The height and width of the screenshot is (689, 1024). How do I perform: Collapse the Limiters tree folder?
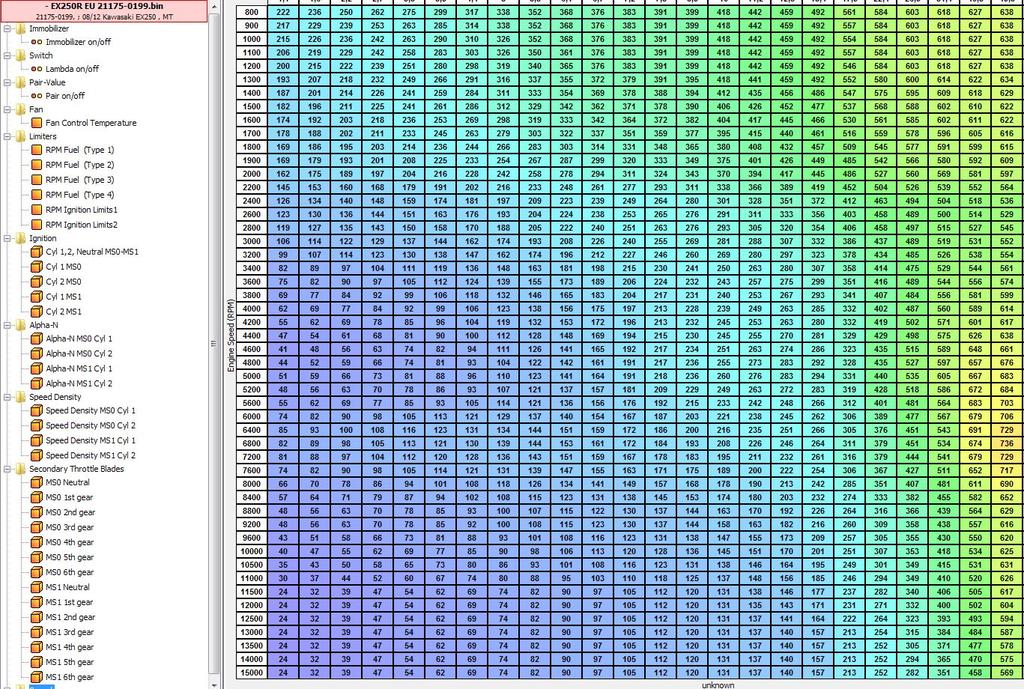[x=7, y=136]
